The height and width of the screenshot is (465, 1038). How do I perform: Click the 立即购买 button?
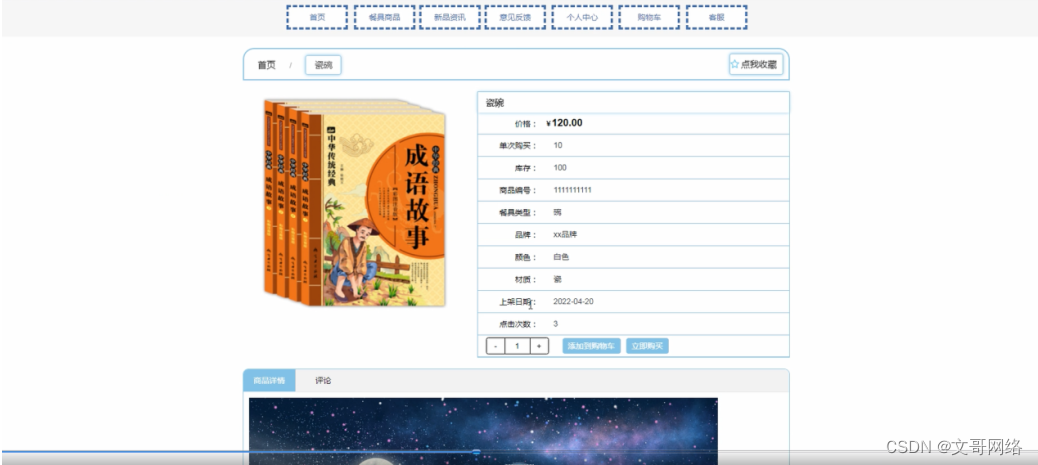coord(647,346)
